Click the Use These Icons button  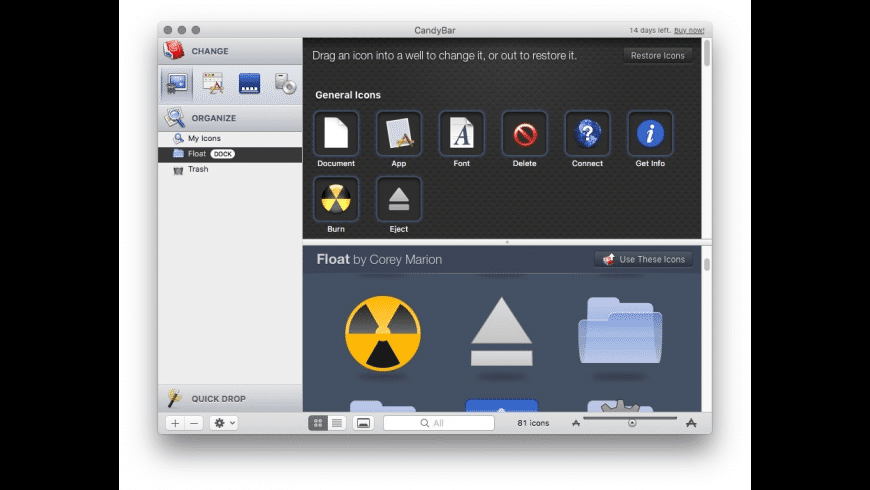[644, 259]
